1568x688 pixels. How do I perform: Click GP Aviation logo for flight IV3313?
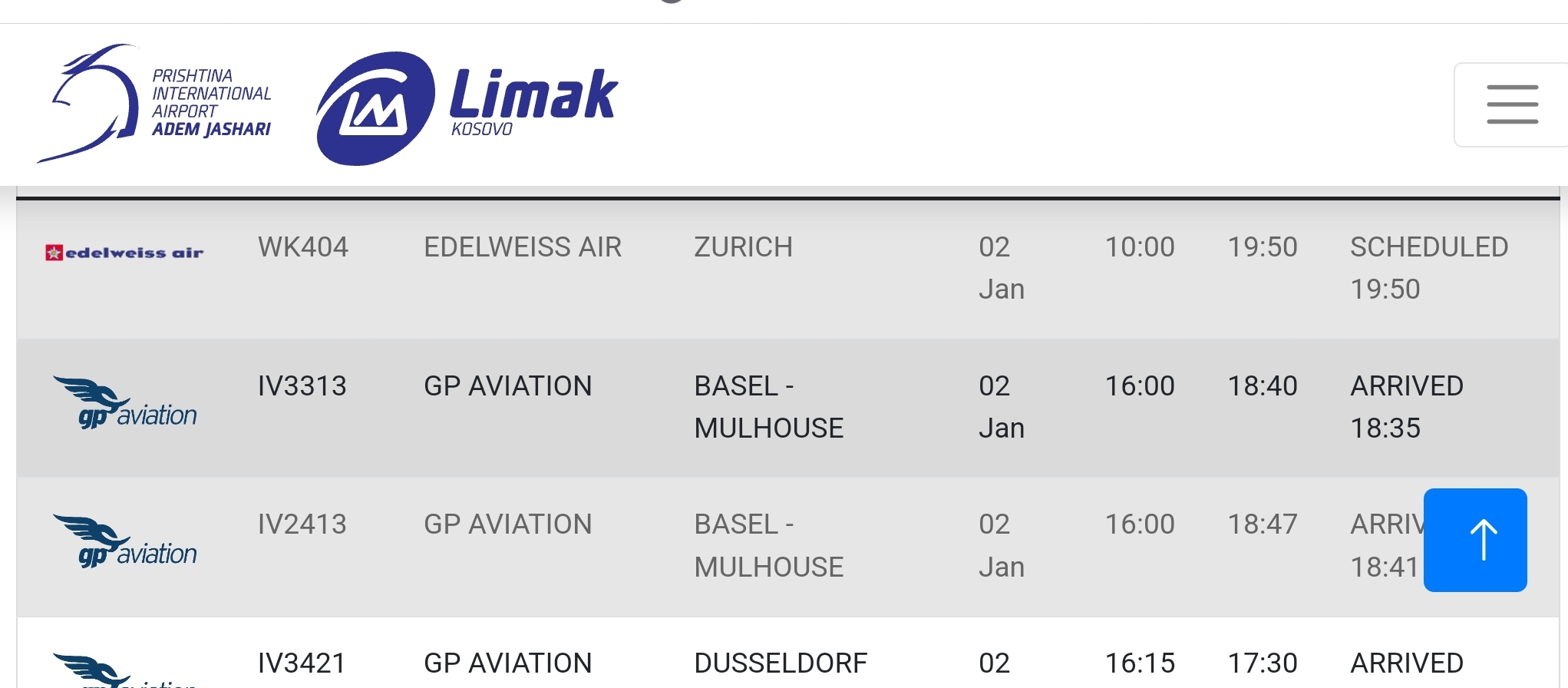click(125, 402)
